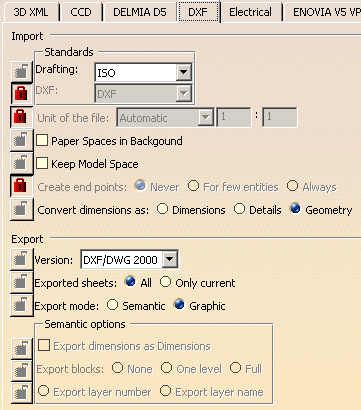The width and height of the screenshot is (361, 410).
Task: Click lock icon beside Export mode
Action: tap(22, 305)
